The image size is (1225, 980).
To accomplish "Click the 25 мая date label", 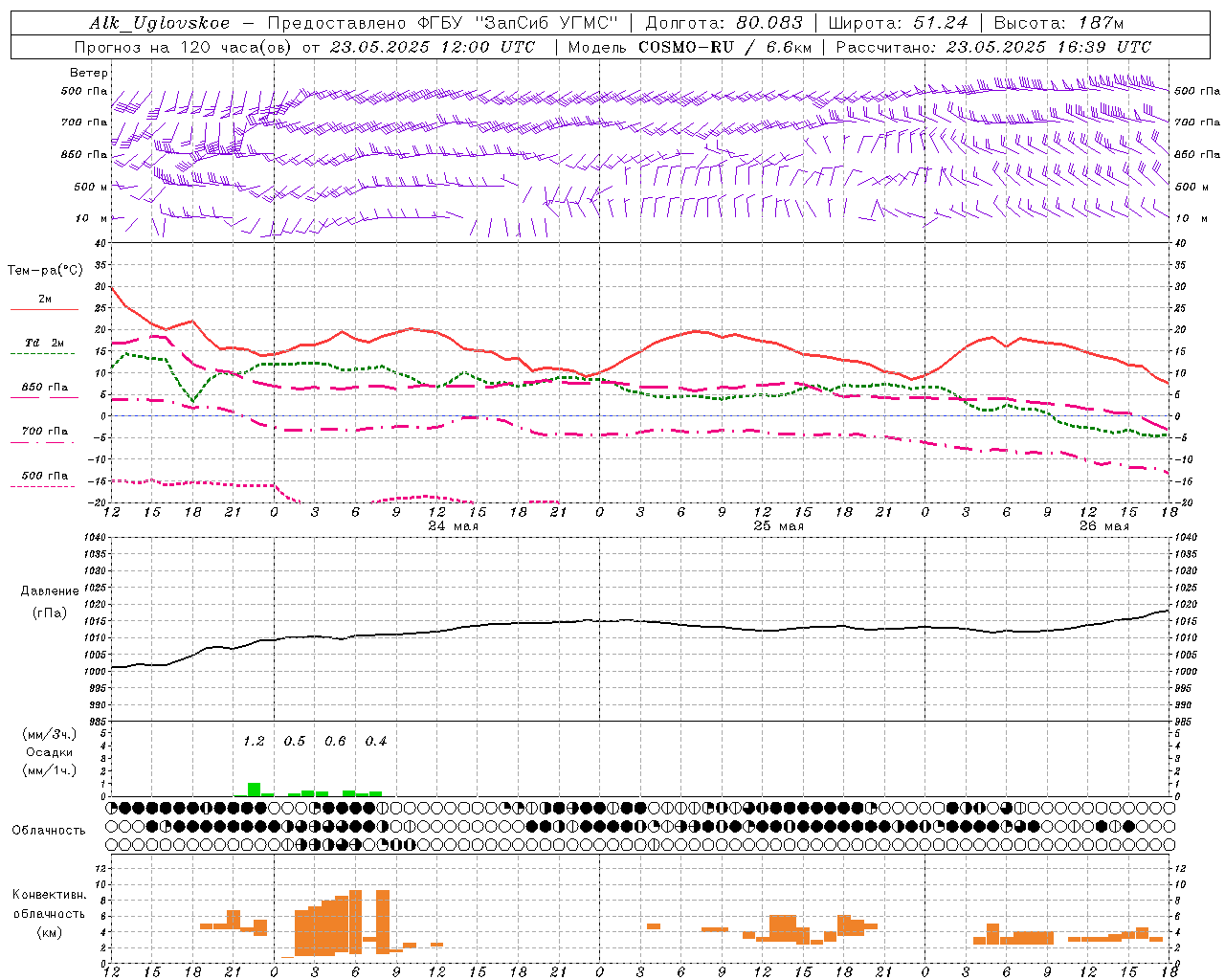I will 778,526.
